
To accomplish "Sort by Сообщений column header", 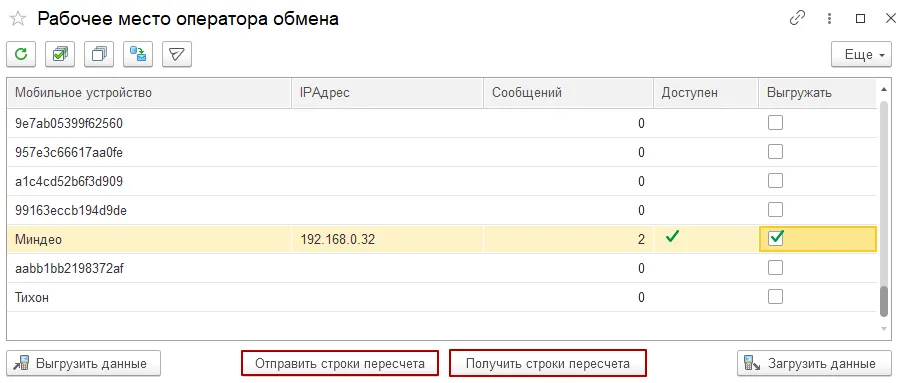I will (568, 93).
